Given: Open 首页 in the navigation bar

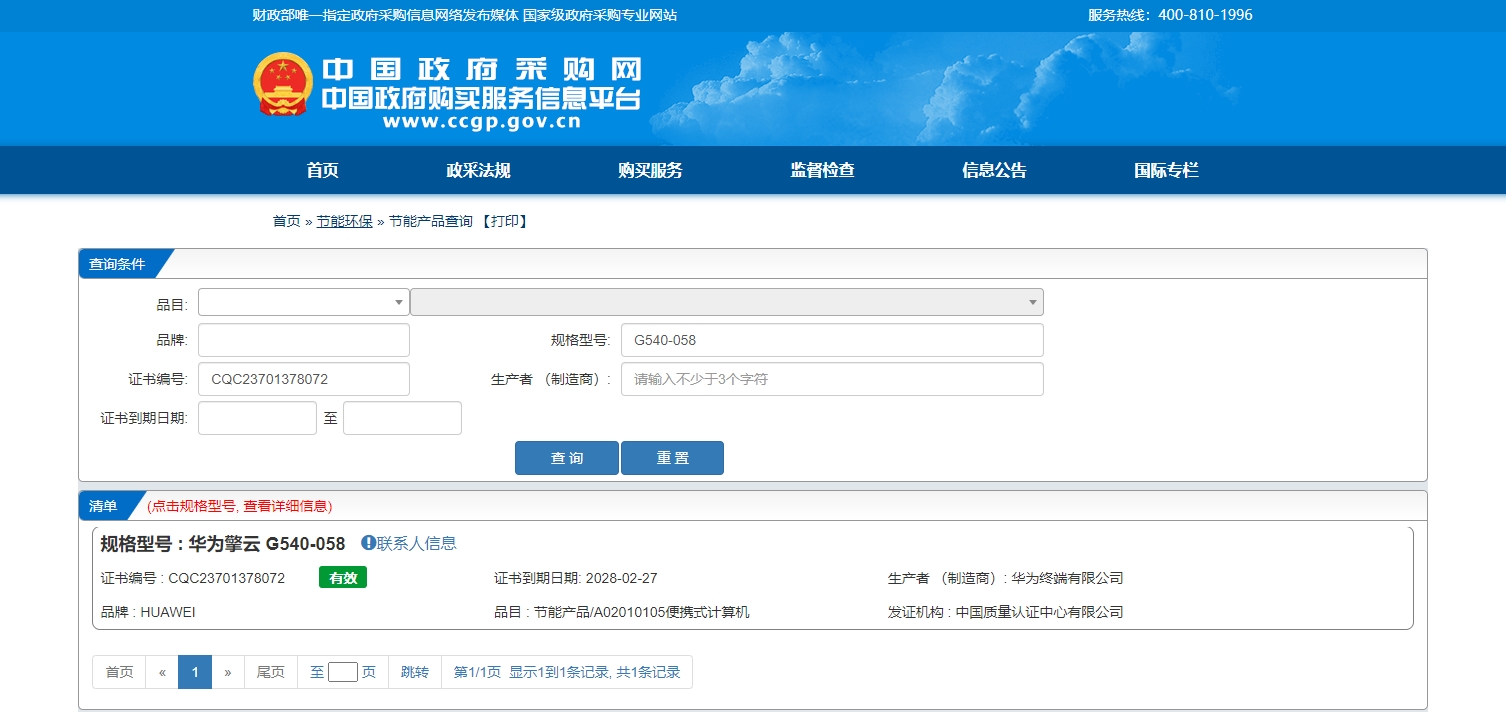Looking at the screenshot, I should coord(322,170).
